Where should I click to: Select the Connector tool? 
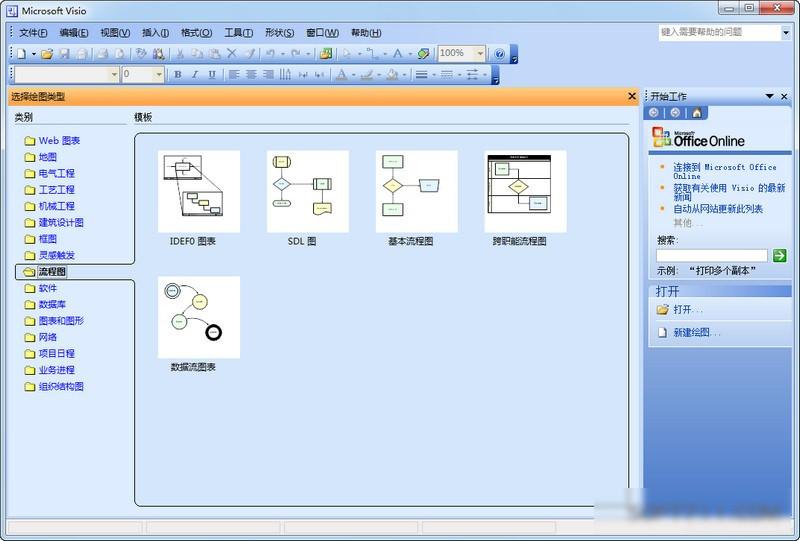pos(372,54)
